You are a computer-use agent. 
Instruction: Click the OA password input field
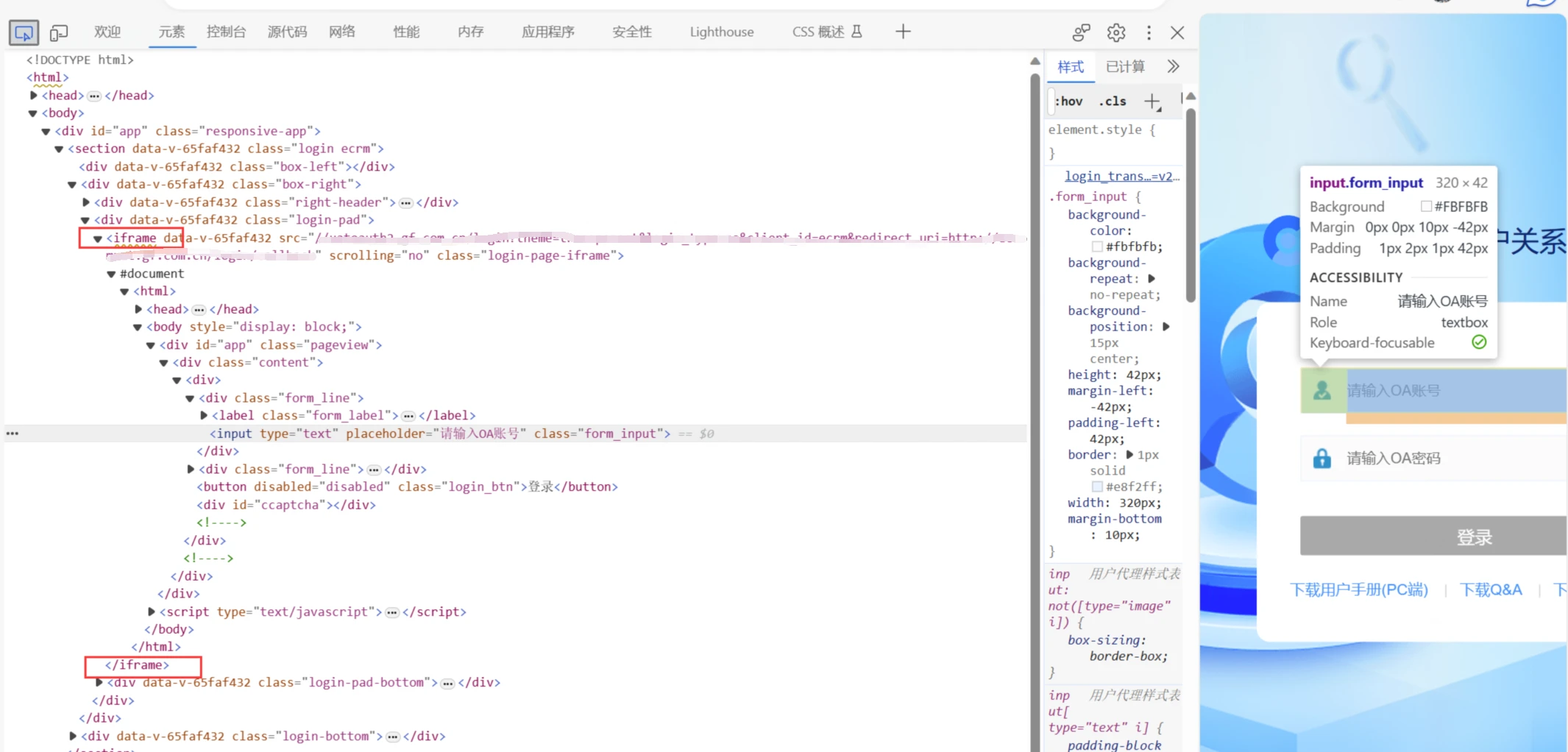point(1434,458)
